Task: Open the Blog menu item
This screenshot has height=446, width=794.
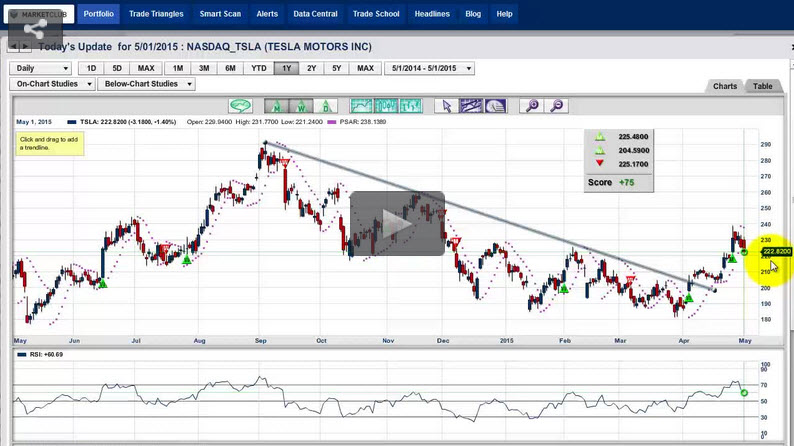Action: (473, 14)
